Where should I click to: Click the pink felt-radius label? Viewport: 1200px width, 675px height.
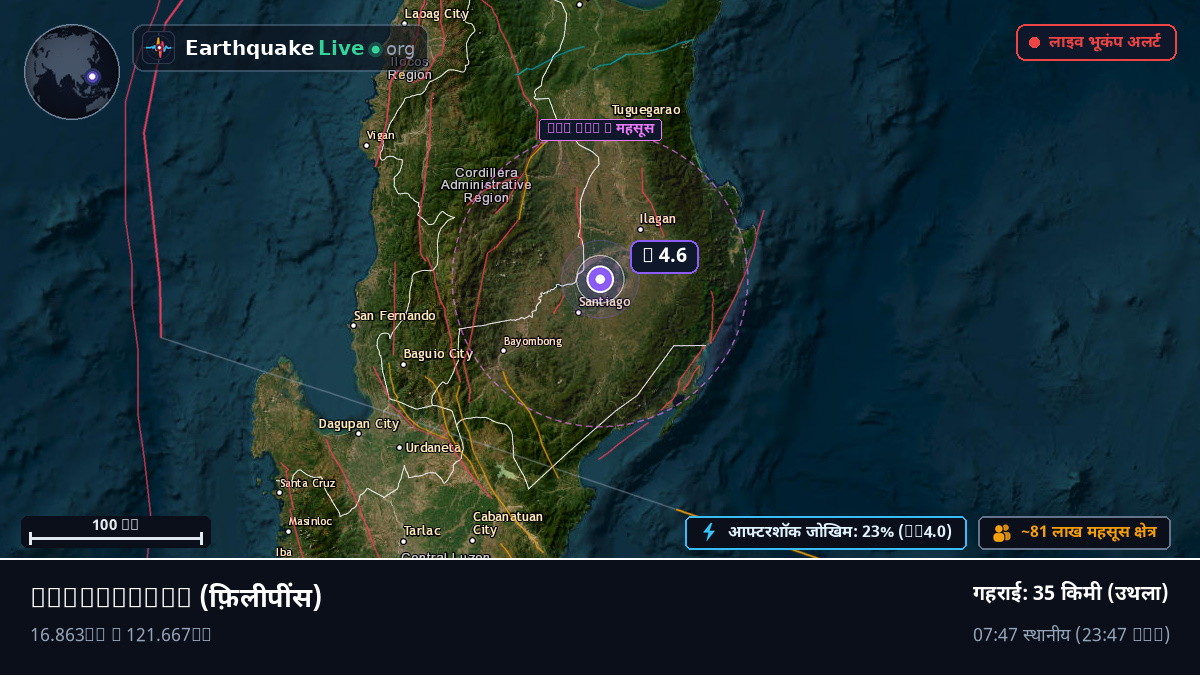[x=600, y=130]
